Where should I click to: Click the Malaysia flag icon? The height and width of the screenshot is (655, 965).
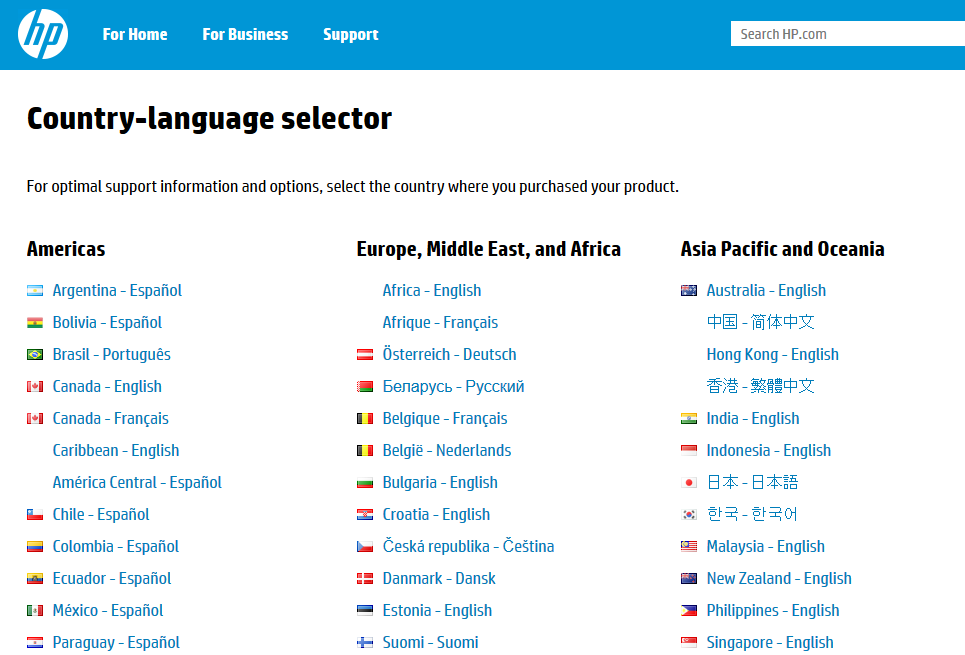(689, 547)
